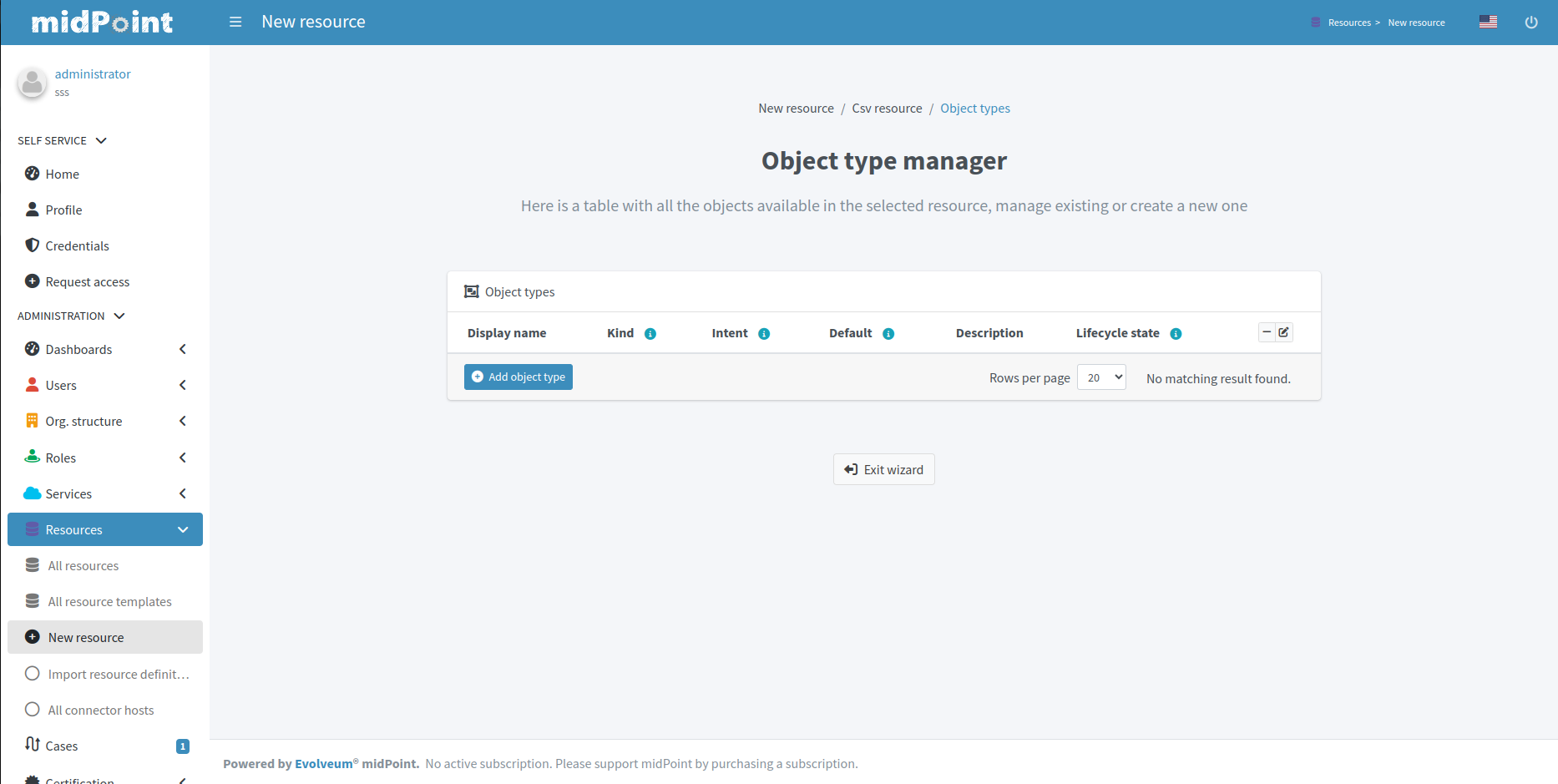Viewport: 1558px width, 784px height.
Task: Open Cases from the sidebar menu
Action: [62, 746]
